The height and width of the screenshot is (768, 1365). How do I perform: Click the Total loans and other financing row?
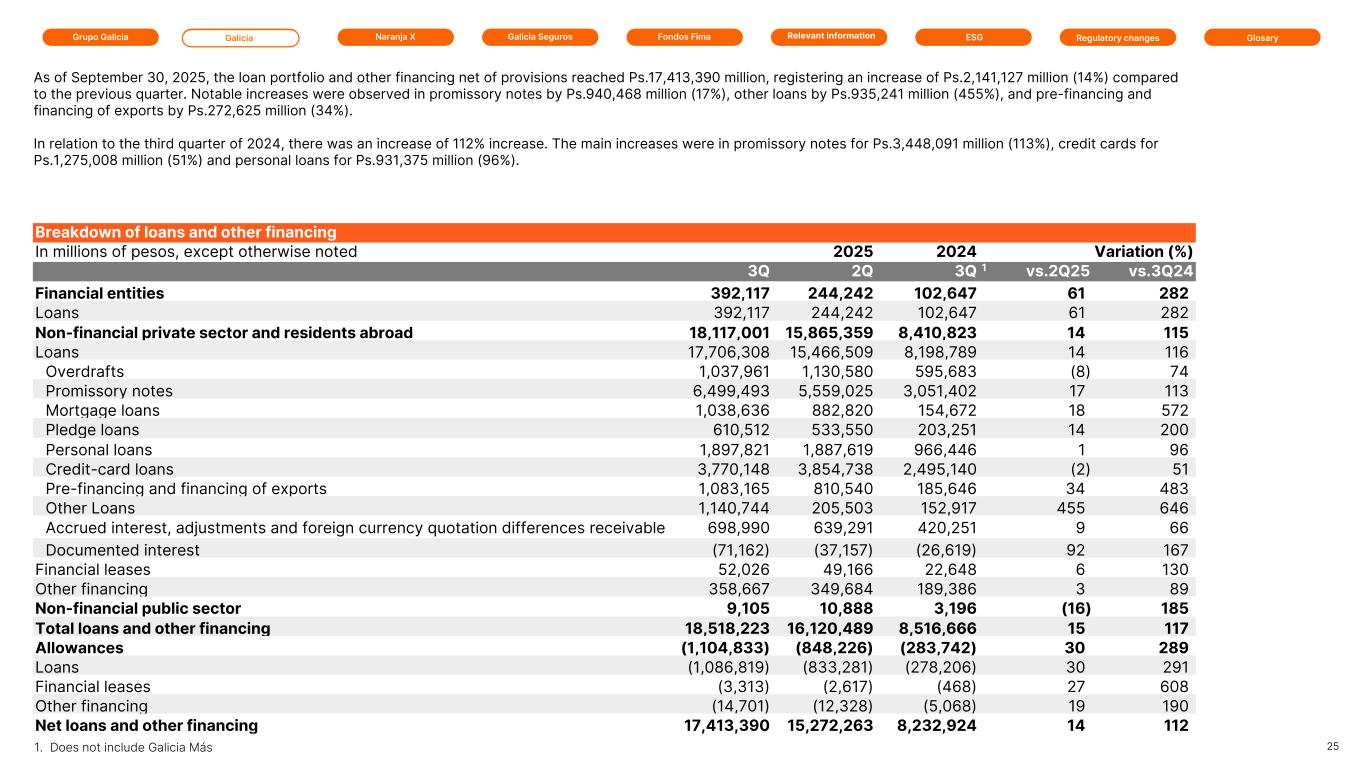point(153,628)
